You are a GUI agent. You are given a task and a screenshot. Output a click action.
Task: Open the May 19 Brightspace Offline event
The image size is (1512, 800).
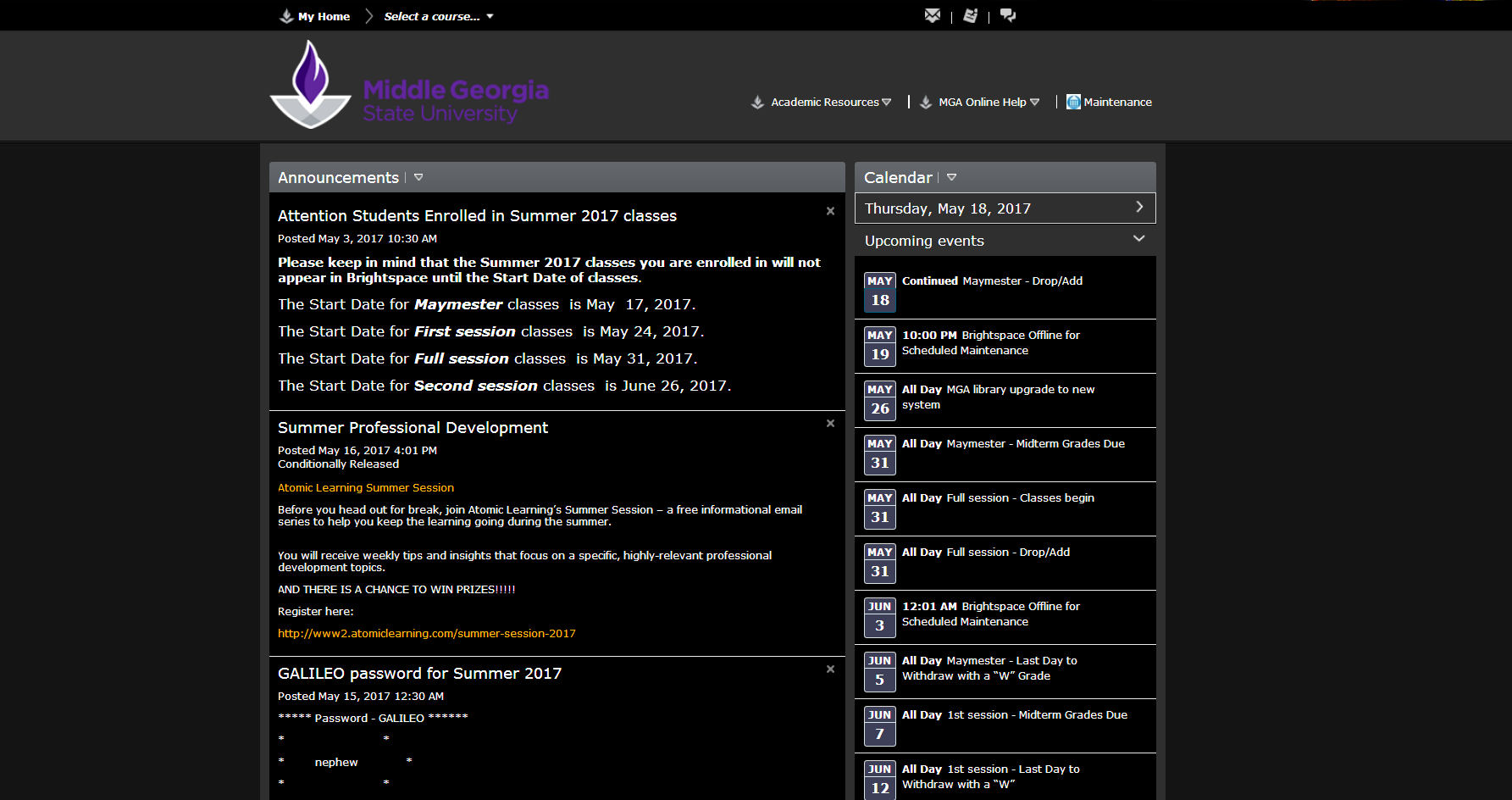click(990, 342)
